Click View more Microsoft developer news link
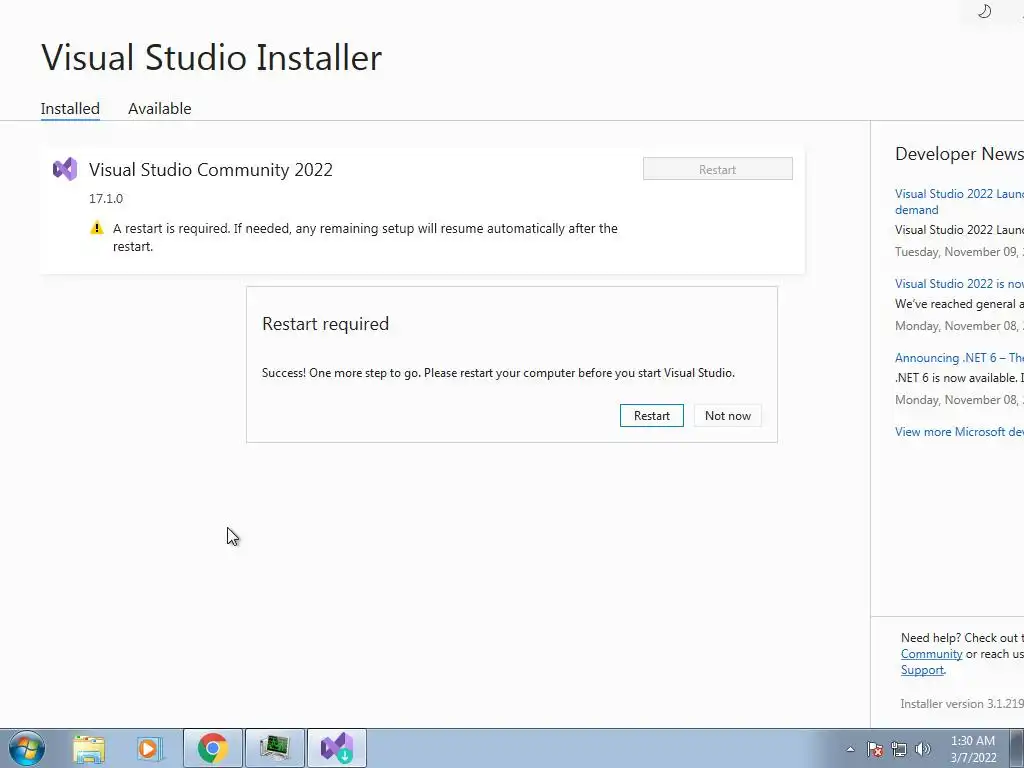 [959, 432]
